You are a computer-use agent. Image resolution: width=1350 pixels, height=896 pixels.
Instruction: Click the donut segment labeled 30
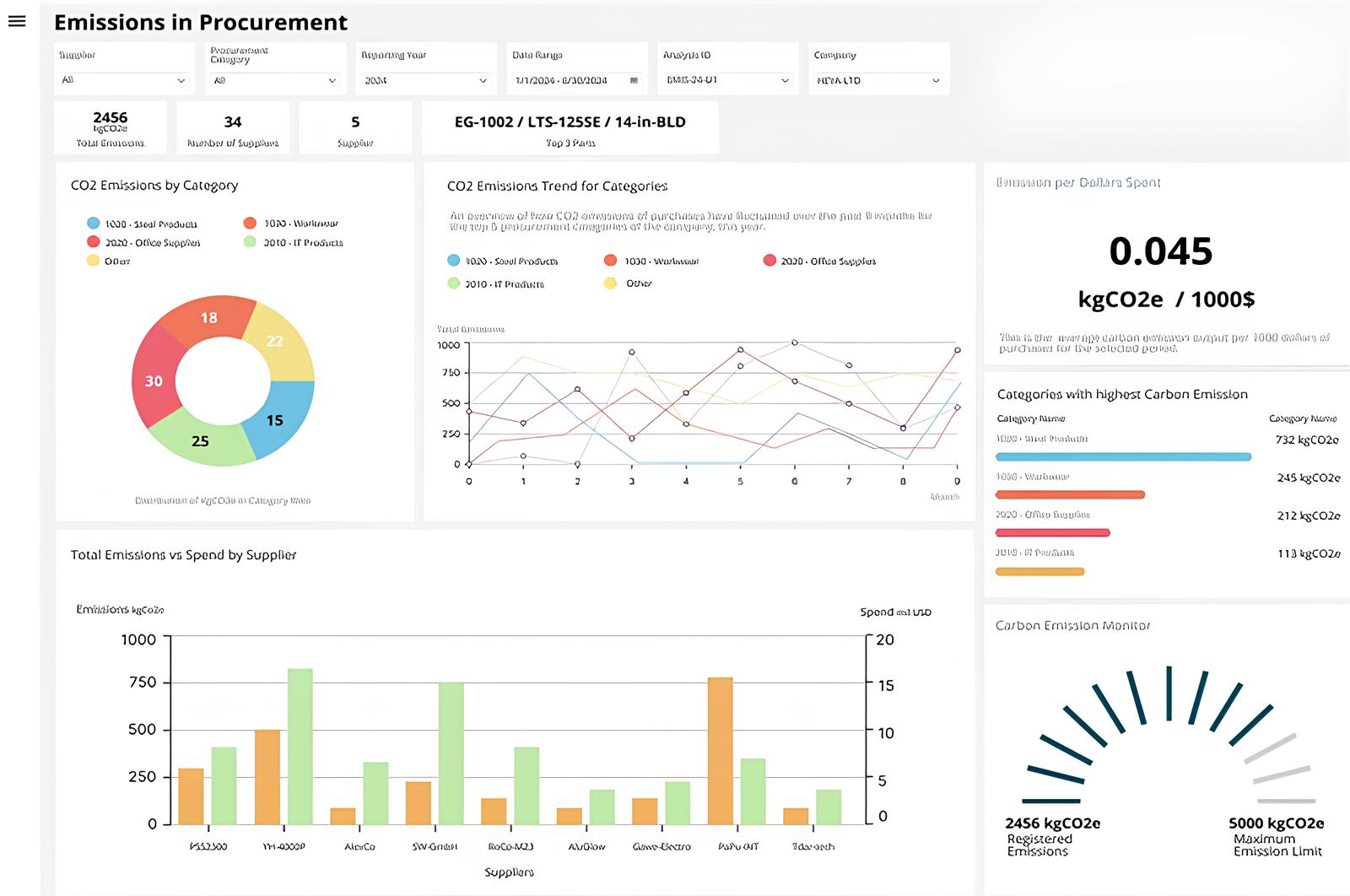click(x=153, y=381)
